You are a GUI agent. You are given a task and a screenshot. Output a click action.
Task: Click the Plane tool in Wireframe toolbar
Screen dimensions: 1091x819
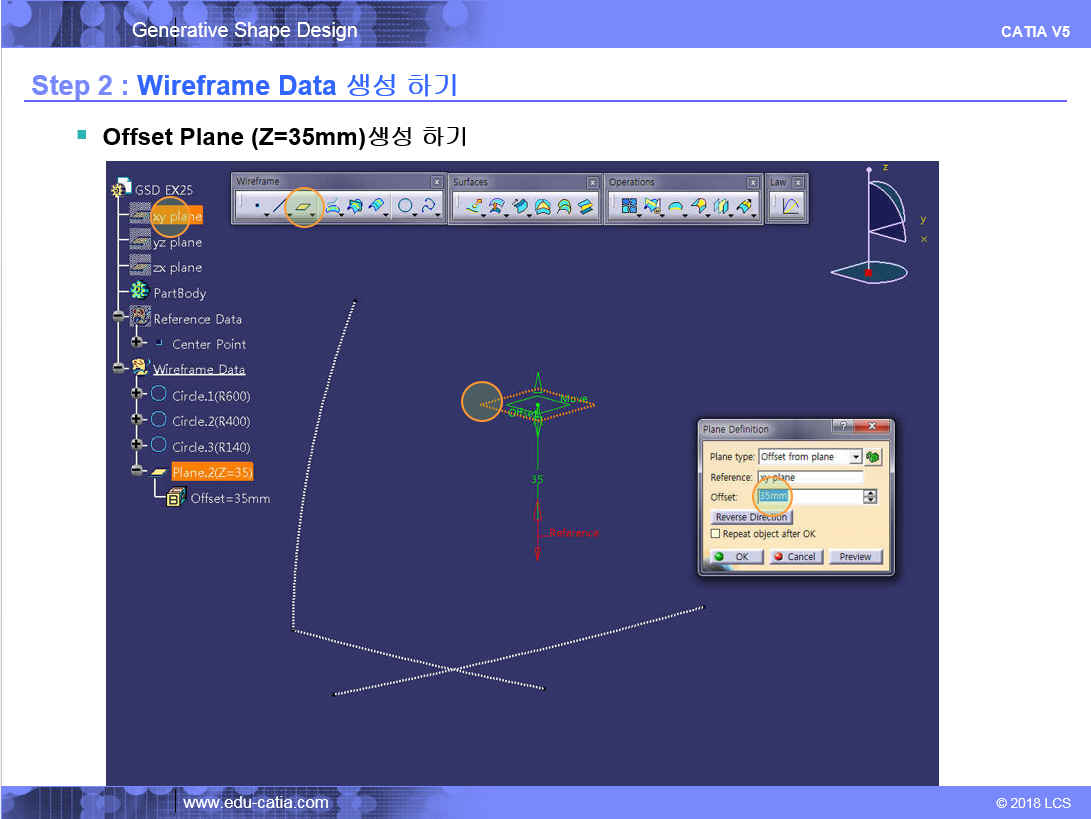302,207
